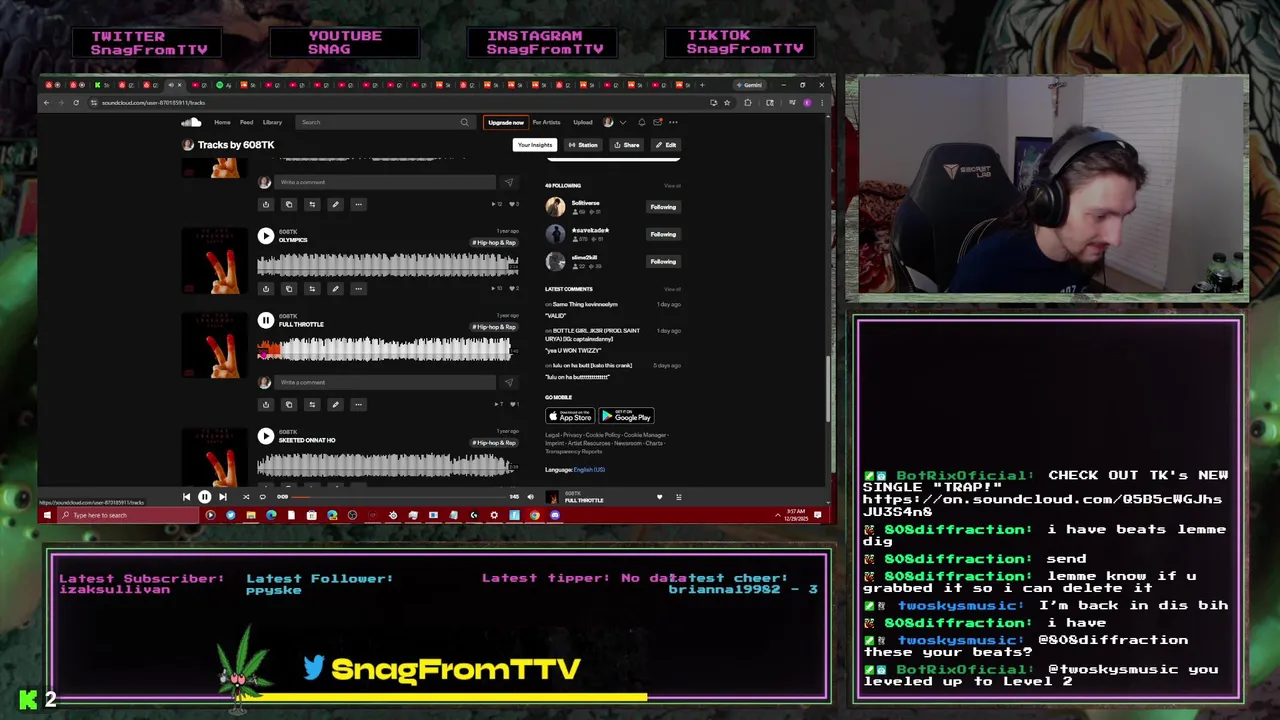Click the search magnifier icon
The height and width of the screenshot is (720, 1280).
pyautogui.click(x=464, y=122)
